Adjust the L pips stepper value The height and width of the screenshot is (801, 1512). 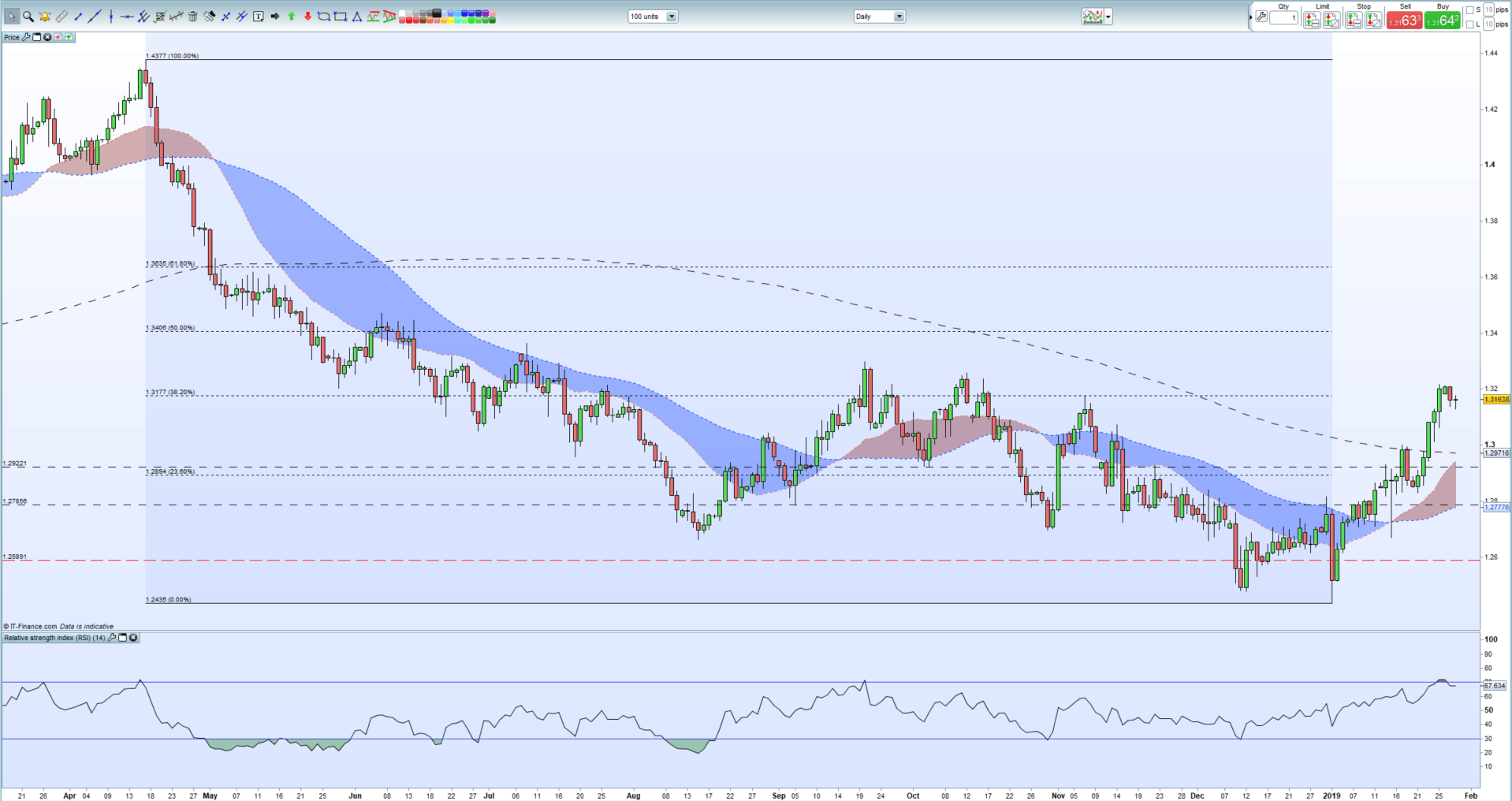tap(1488, 24)
